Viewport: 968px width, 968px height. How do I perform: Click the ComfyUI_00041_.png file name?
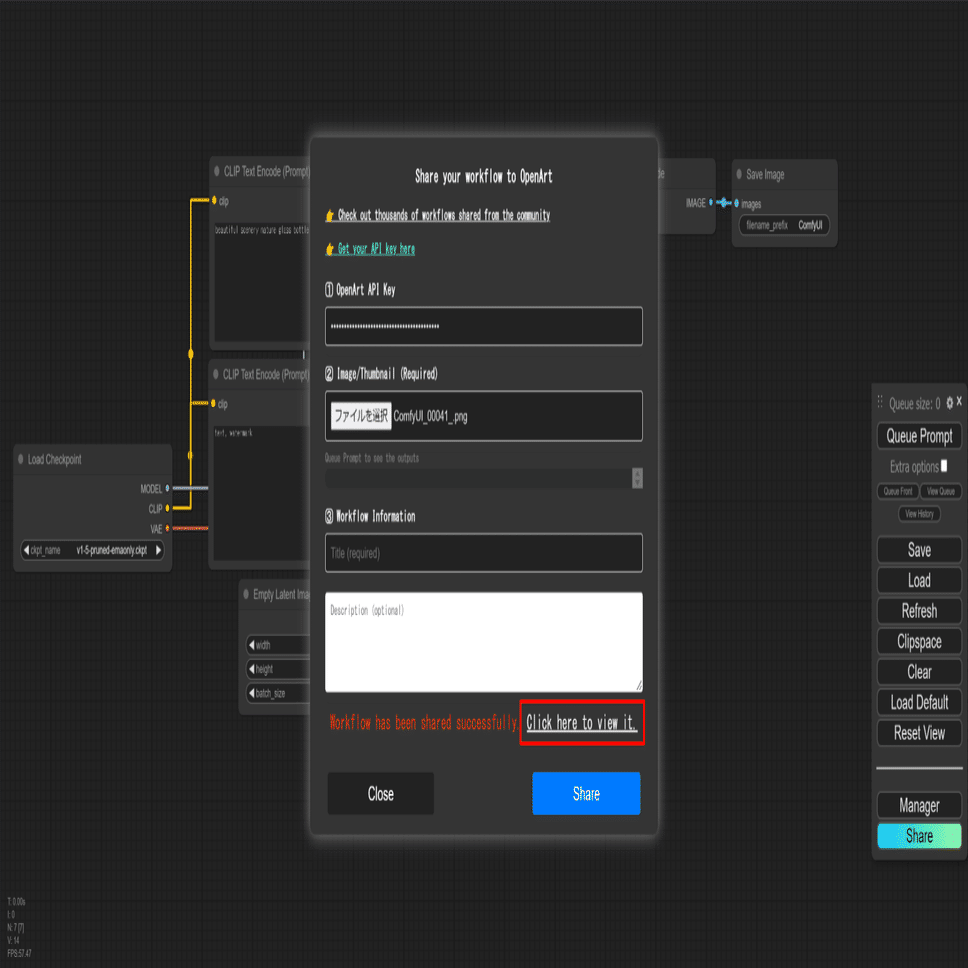(430, 416)
